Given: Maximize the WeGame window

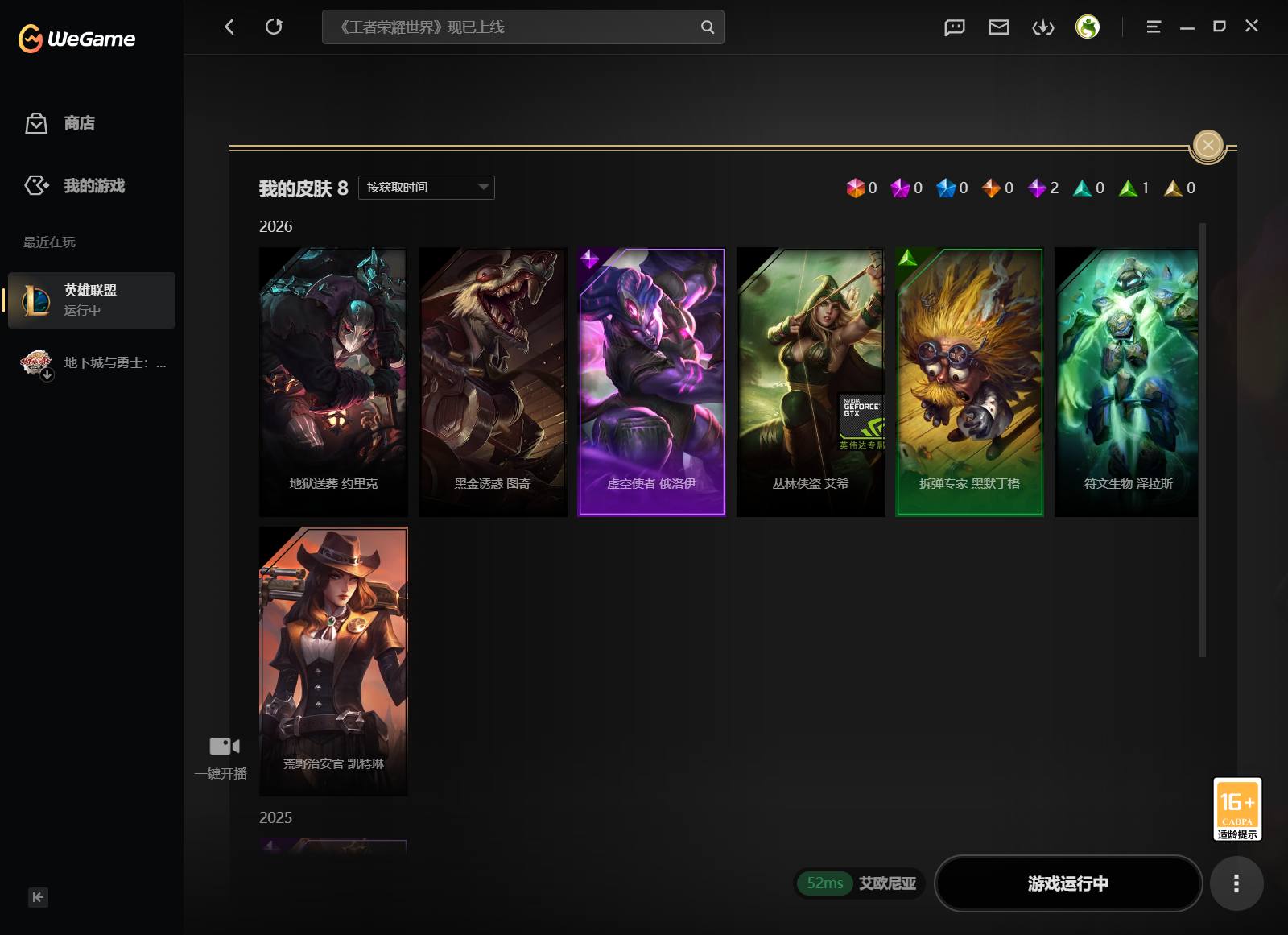Looking at the screenshot, I should pyautogui.click(x=1220, y=26).
